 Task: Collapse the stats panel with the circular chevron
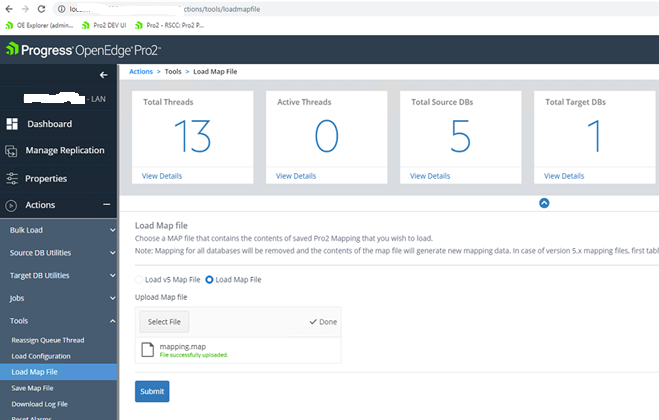pyautogui.click(x=544, y=202)
